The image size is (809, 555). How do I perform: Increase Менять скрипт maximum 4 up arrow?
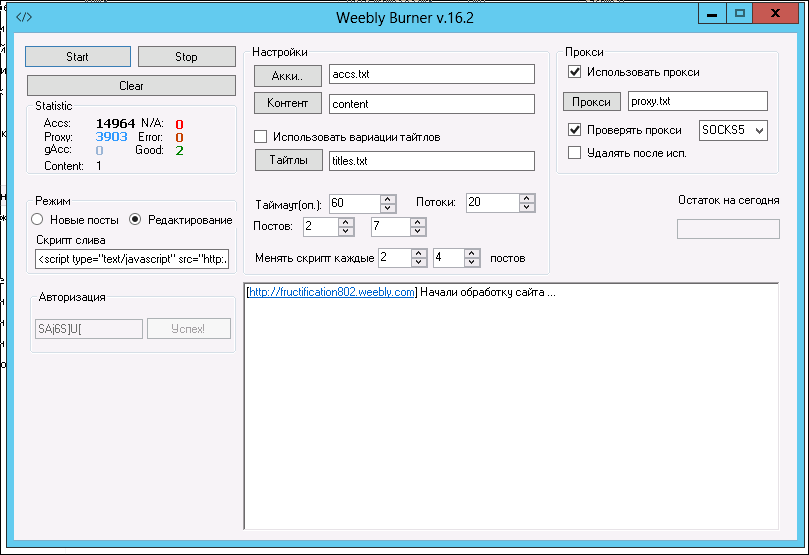(x=472, y=253)
